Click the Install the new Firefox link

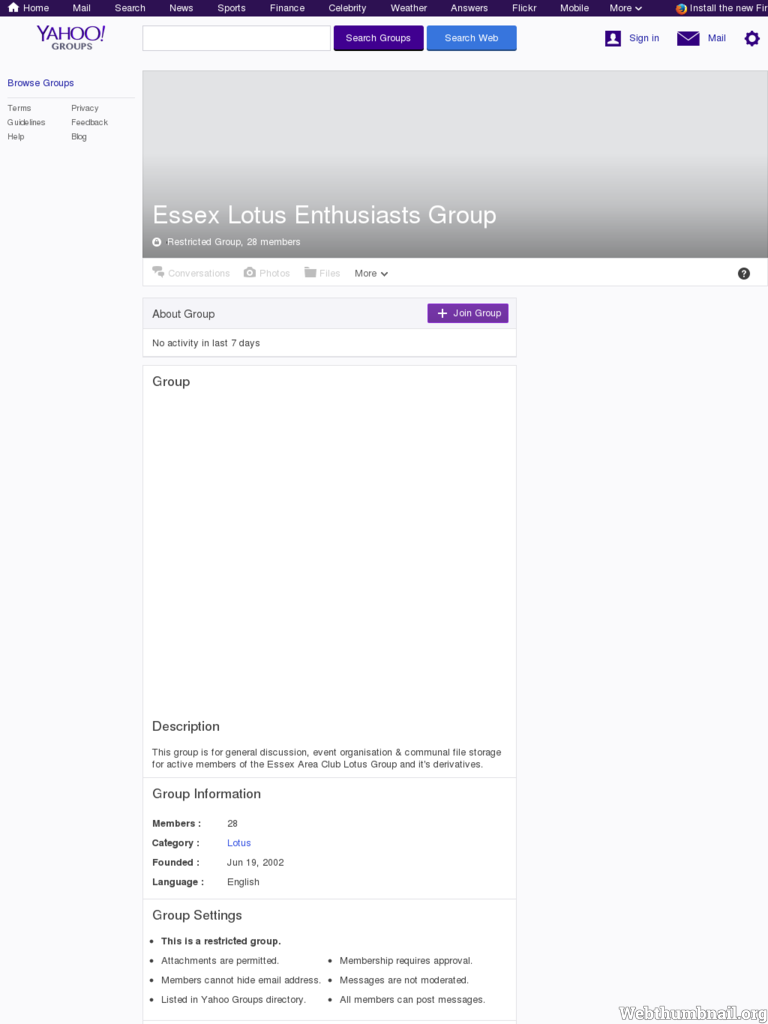tap(728, 8)
